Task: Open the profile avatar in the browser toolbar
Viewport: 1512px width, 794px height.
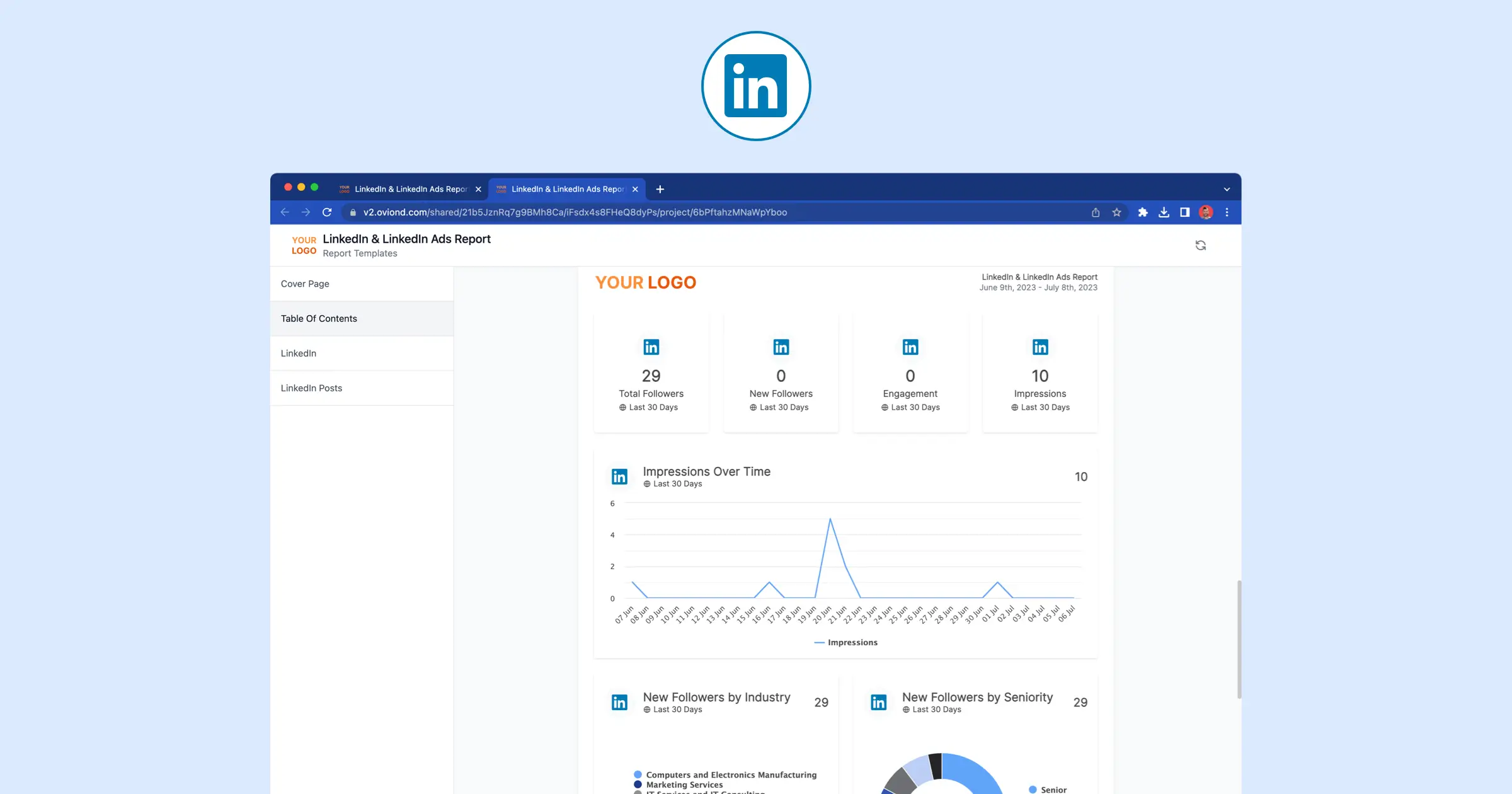Action: 1206,212
